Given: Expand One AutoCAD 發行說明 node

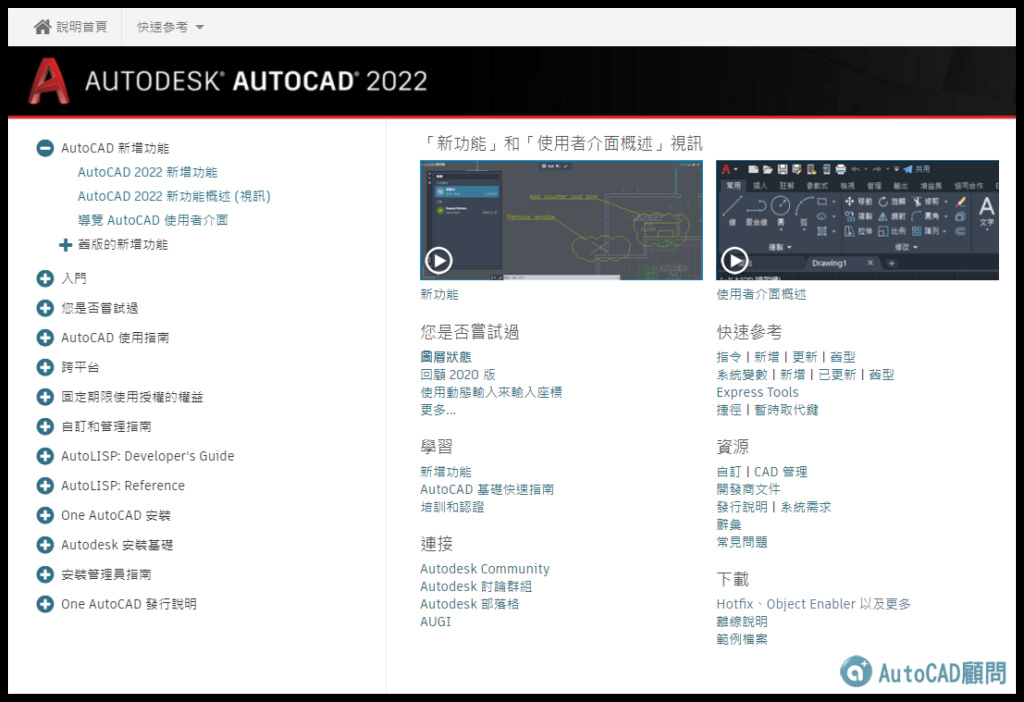Looking at the screenshot, I should [x=45, y=604].
